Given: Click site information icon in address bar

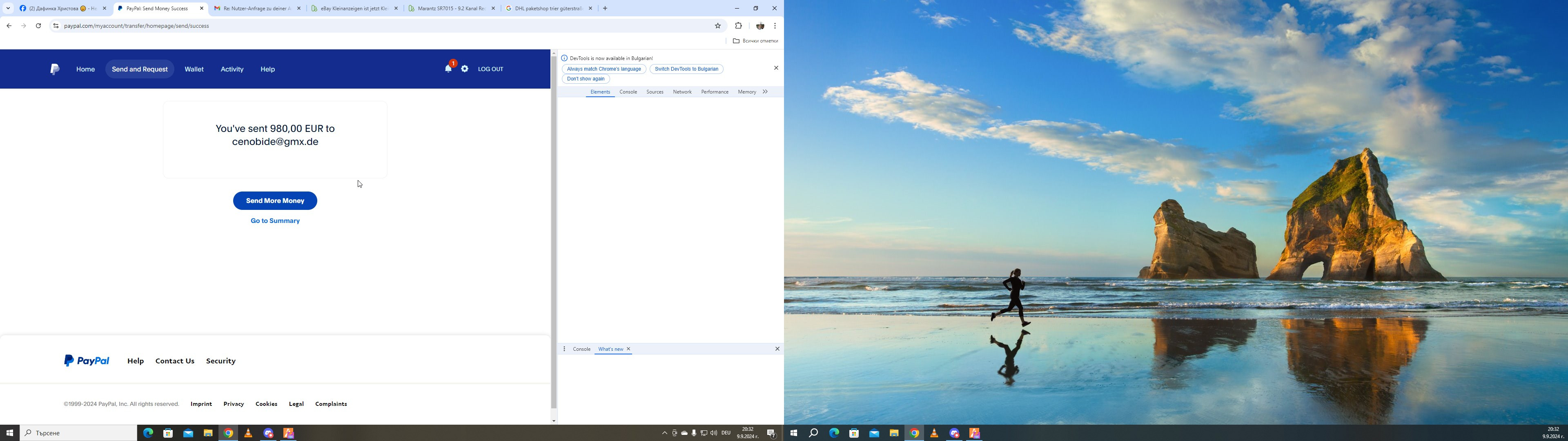Looking at the screenshot, I should (56, 26).
